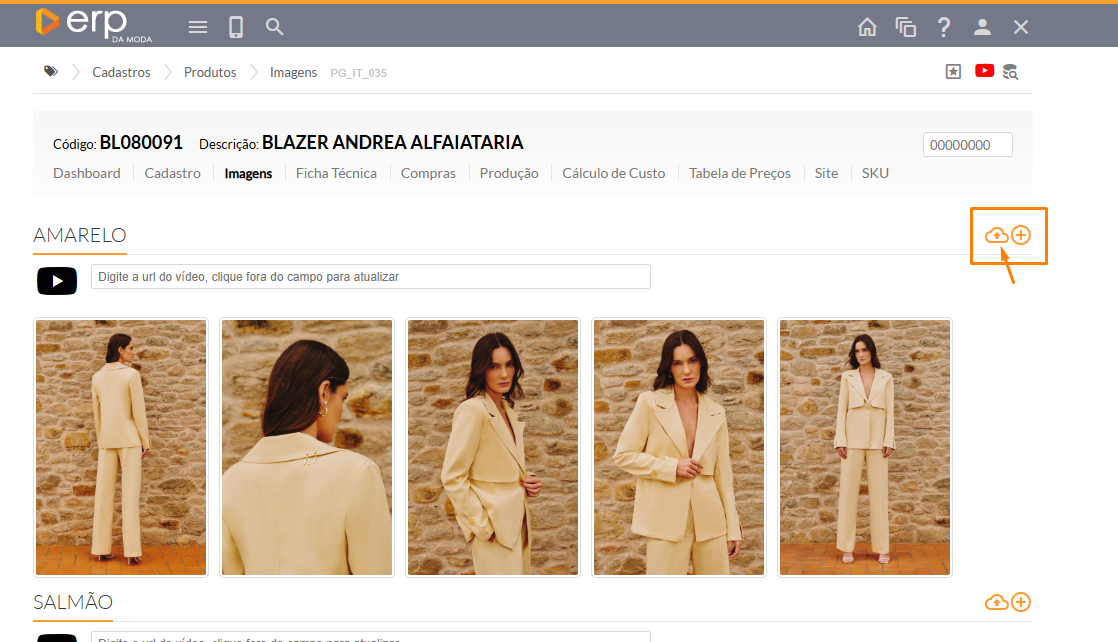Upload images to SALMÃO via cloud icon
This screenshot has width=1118, height=642.
click(x=996, y=602)
